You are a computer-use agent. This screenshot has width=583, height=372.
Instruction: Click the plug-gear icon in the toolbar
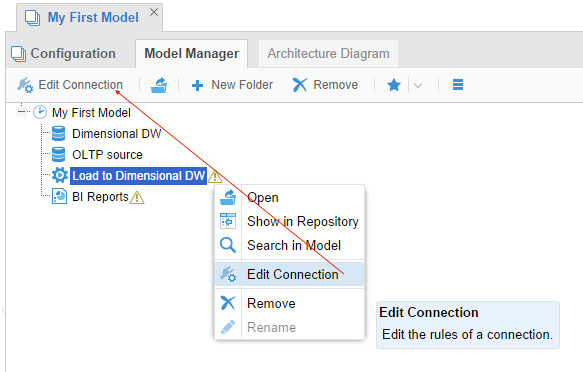click(25, 85)
